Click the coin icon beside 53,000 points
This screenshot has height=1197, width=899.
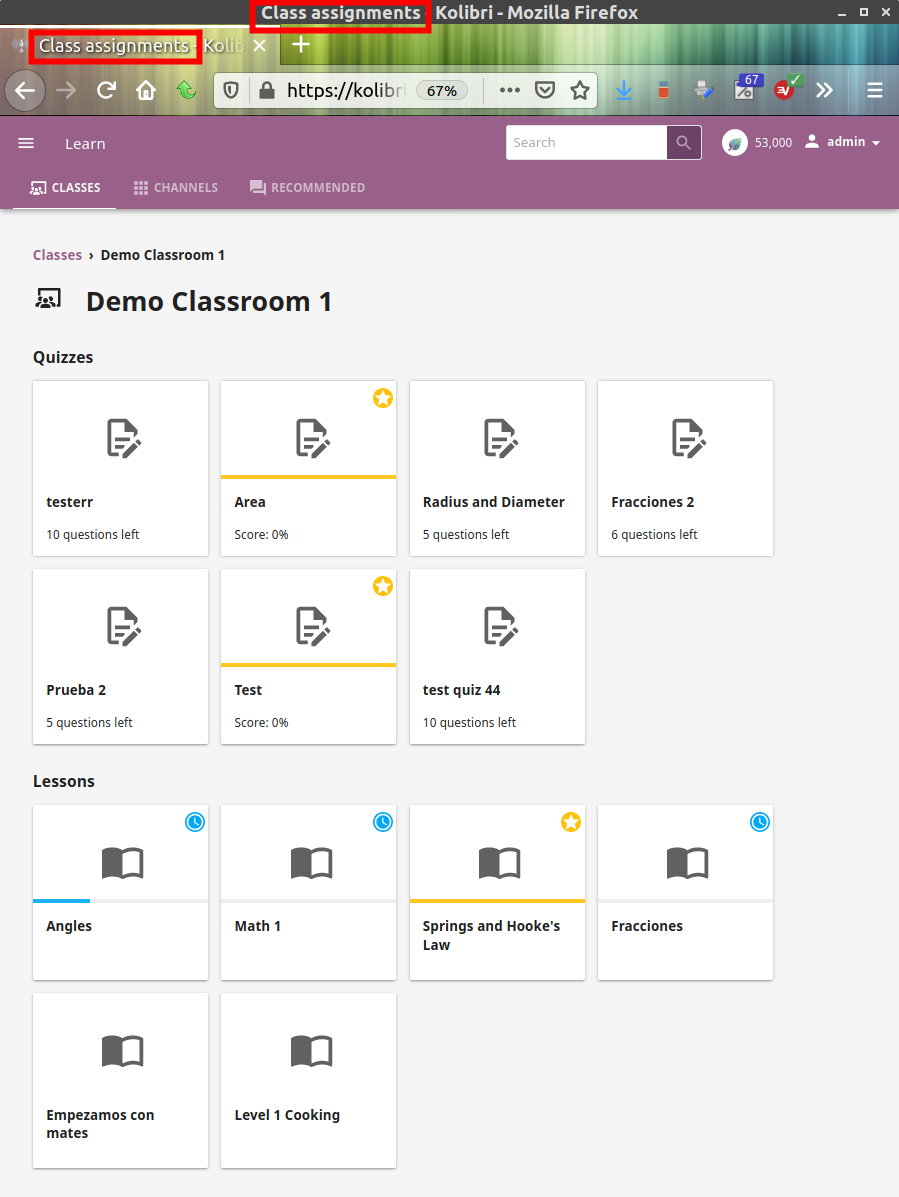[734, 142]
